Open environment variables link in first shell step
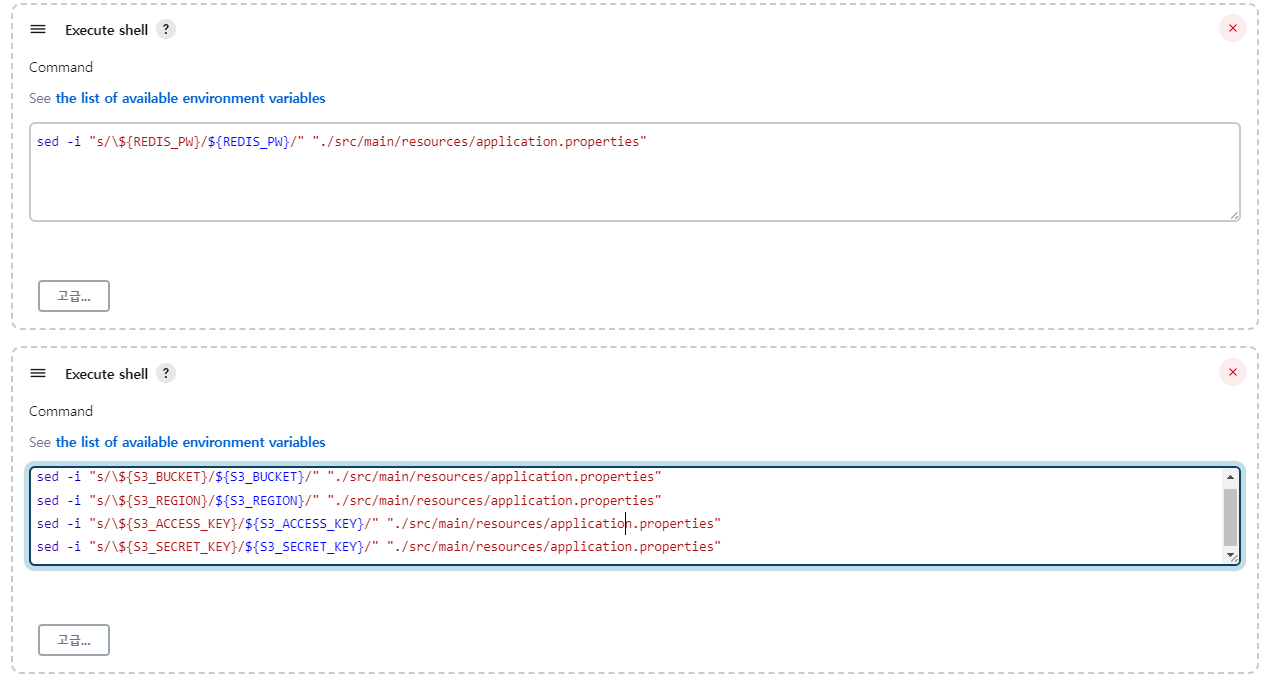 click(x=190, y=98)
